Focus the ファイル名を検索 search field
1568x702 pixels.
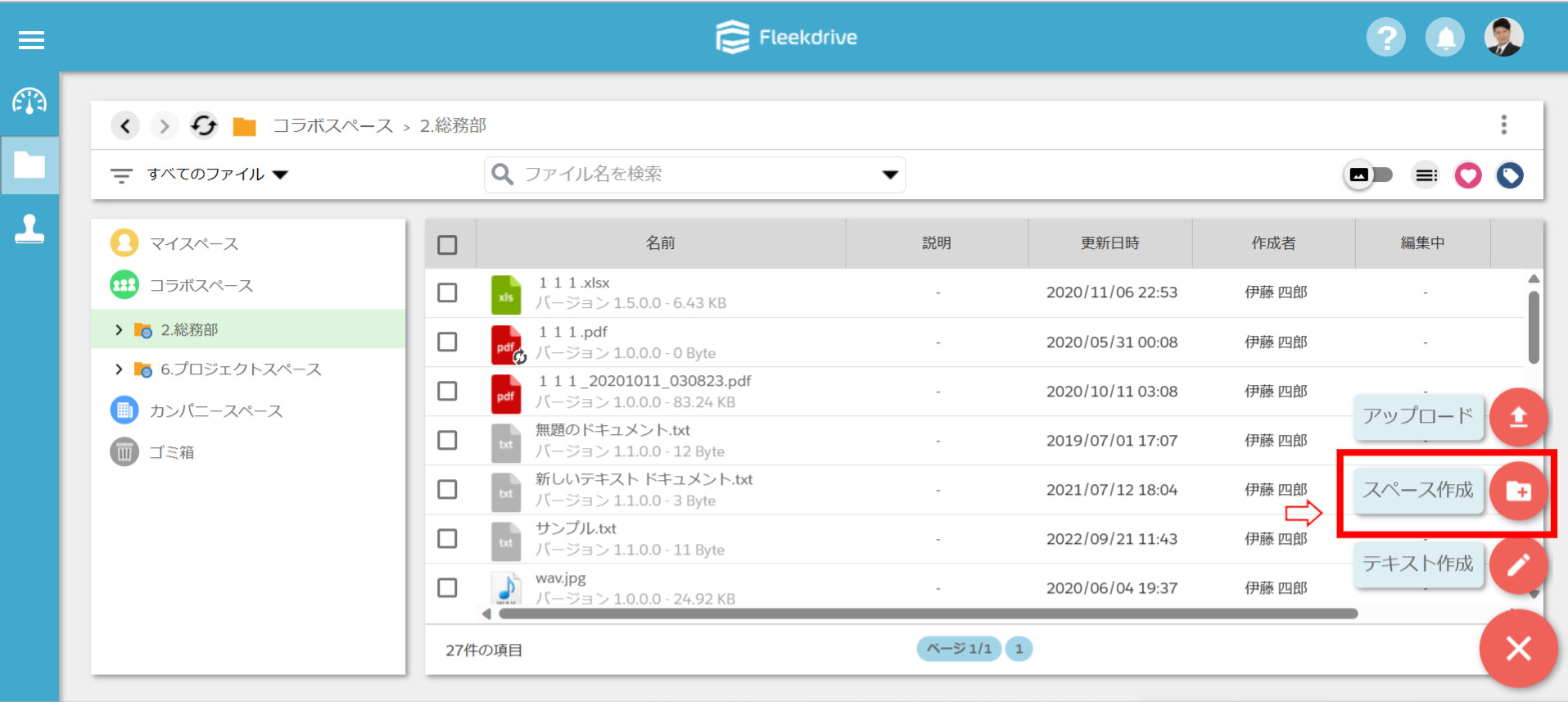pos(694,174)
